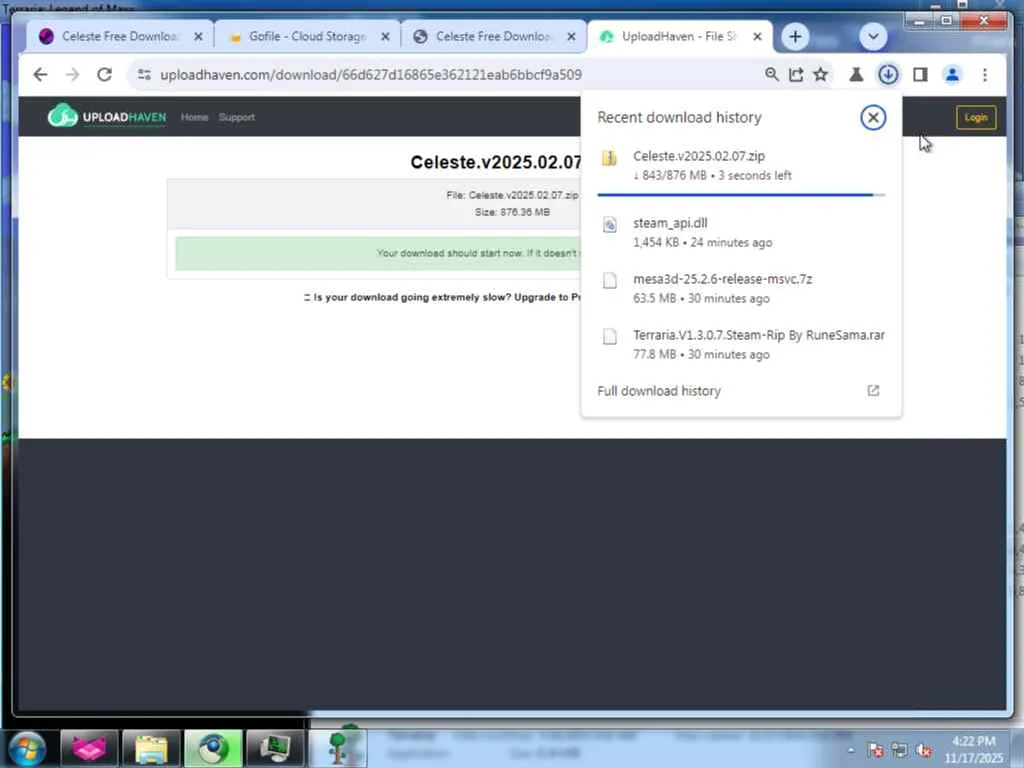
Task: Click the Action Center flag tray icon
Action: tap(875, 750)
